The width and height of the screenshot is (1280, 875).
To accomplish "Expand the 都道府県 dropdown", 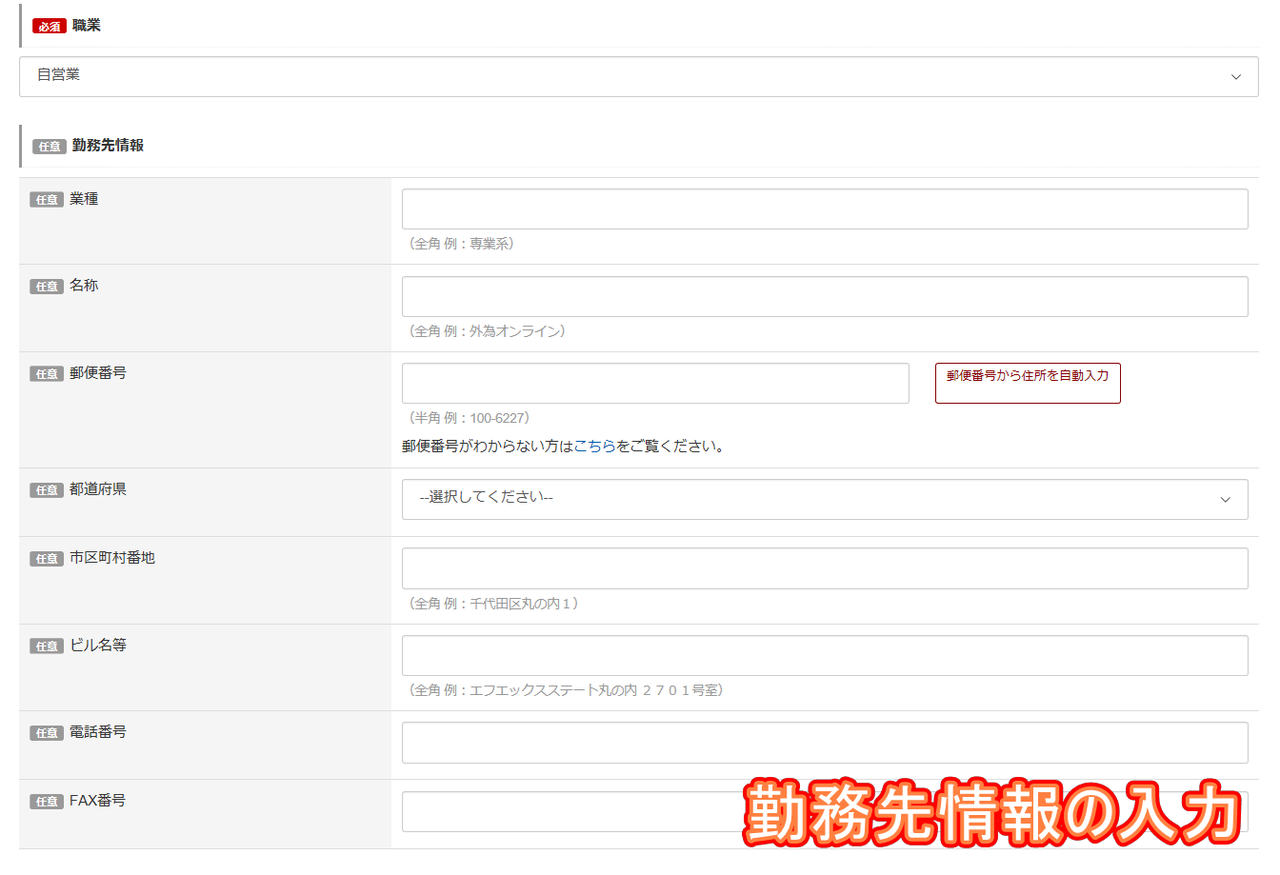I will (x=825, y=499).
